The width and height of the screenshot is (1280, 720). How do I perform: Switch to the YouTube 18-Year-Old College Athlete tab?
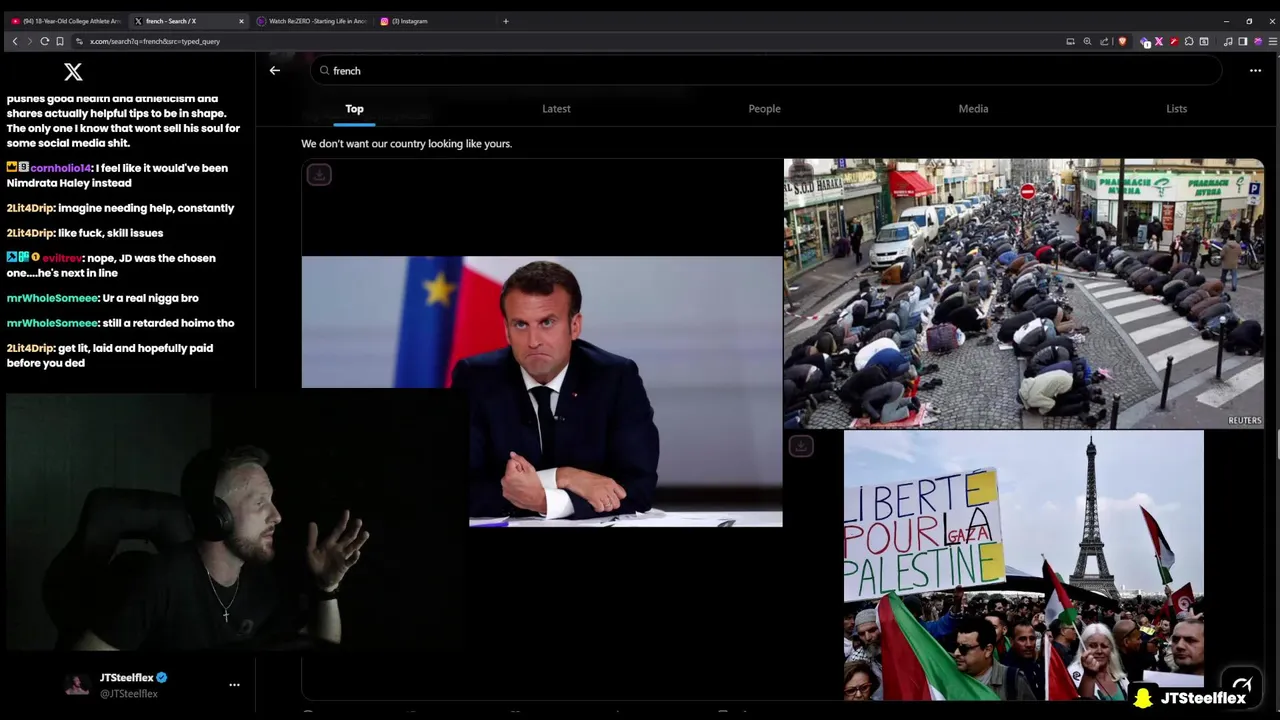66,21
